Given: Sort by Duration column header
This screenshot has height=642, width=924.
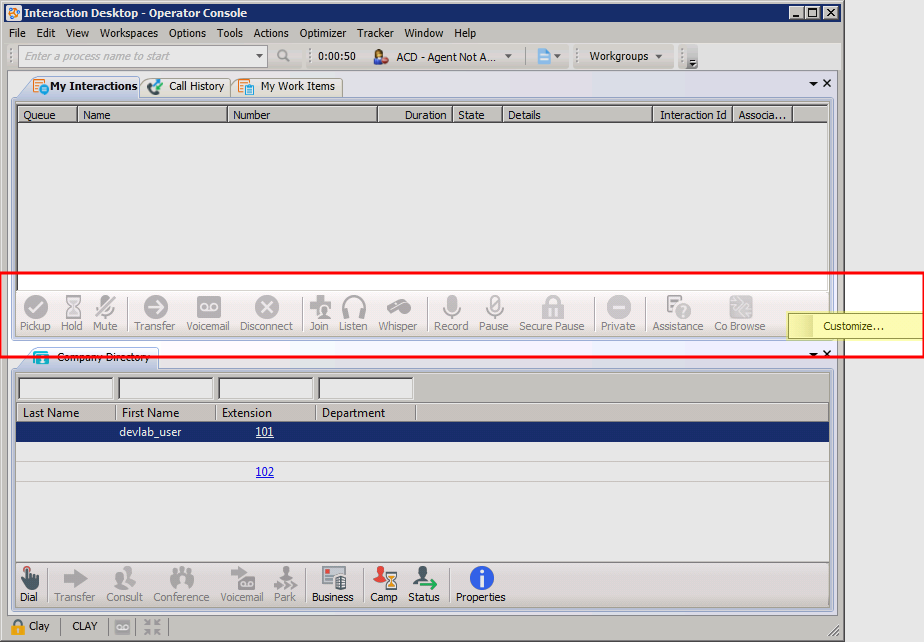Looking at the screenshot, I should pyautogui.click(x=415, y=115).
